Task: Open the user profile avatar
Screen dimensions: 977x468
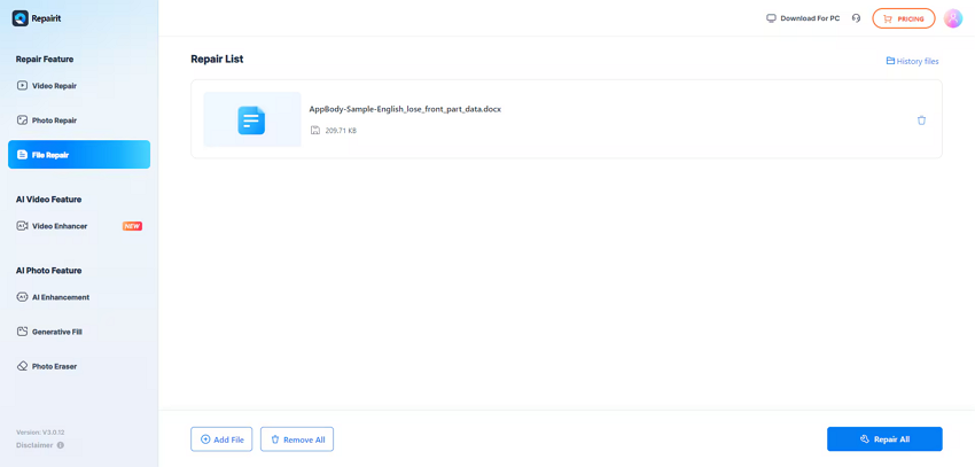Action: (953, 18)
